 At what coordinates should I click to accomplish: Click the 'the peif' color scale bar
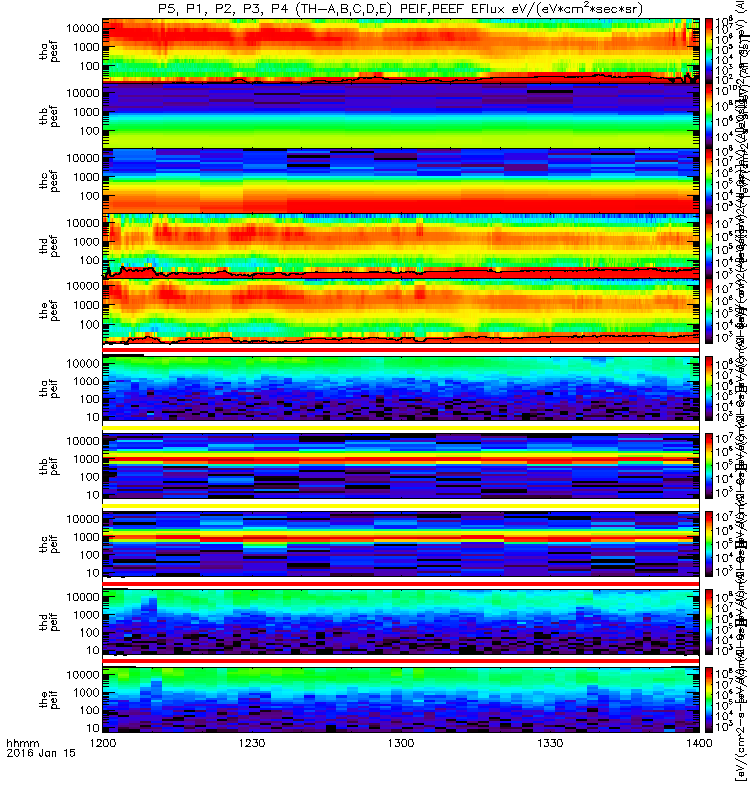[709, 700]
